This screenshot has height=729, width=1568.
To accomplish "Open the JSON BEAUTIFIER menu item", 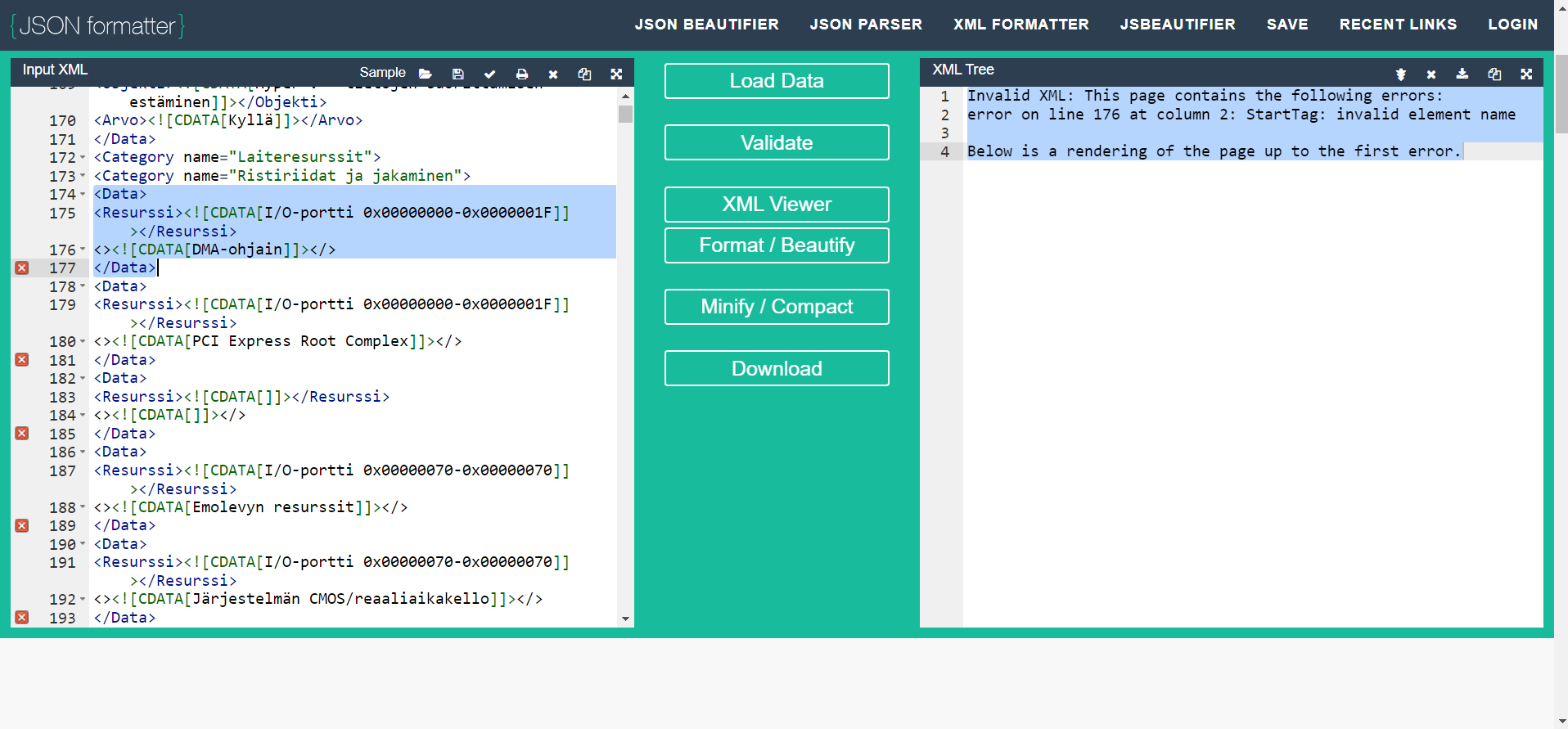I will [707, 25].
